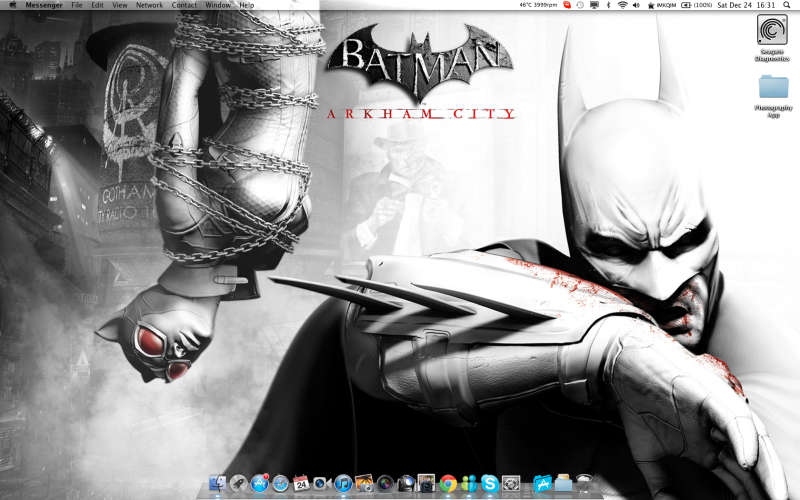Open the Calendar dock icon

[300, 483]
